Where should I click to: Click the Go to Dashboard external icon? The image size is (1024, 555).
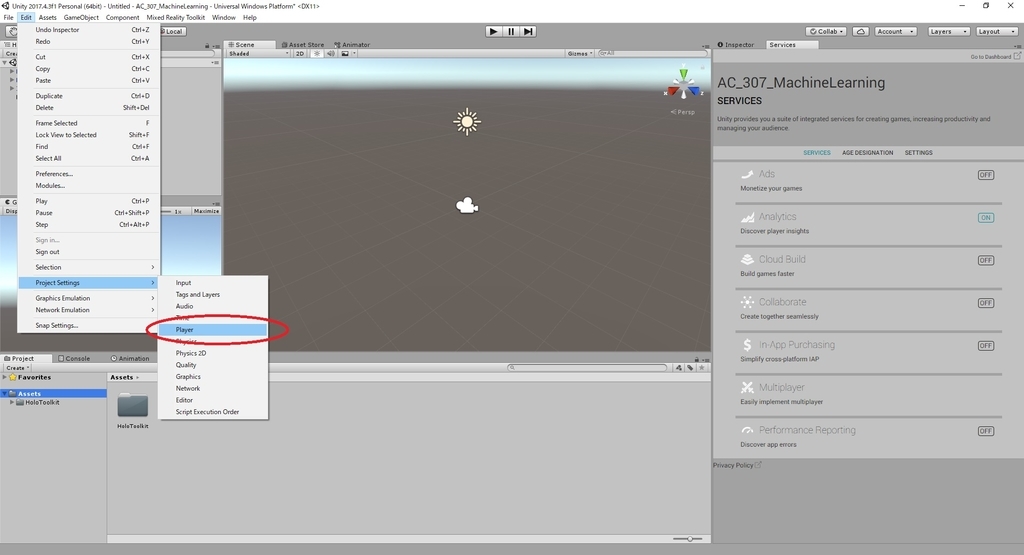pyautogui.click(x=1017, y=57)
